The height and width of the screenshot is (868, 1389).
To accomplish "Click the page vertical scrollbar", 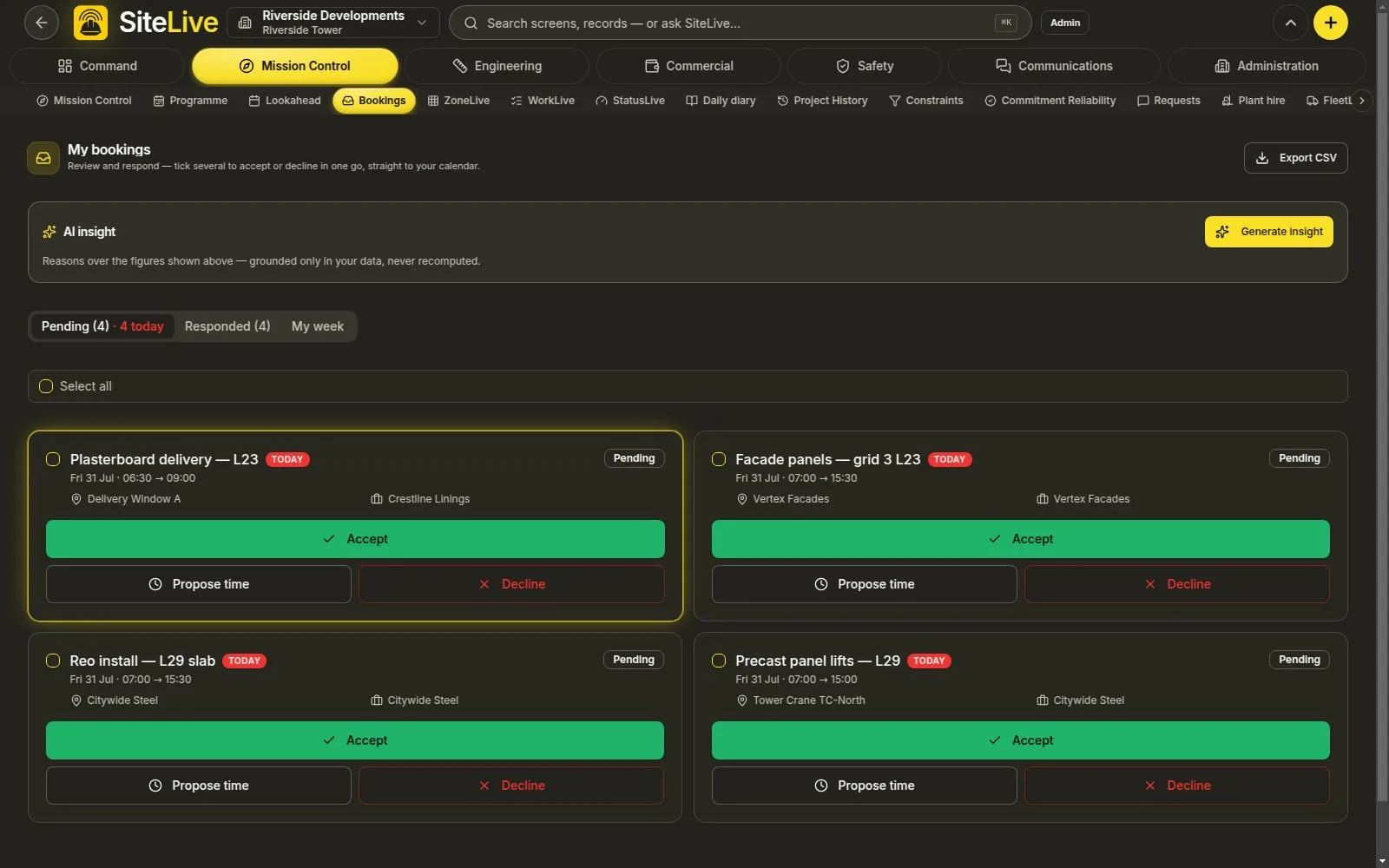I will [1382, 408].
